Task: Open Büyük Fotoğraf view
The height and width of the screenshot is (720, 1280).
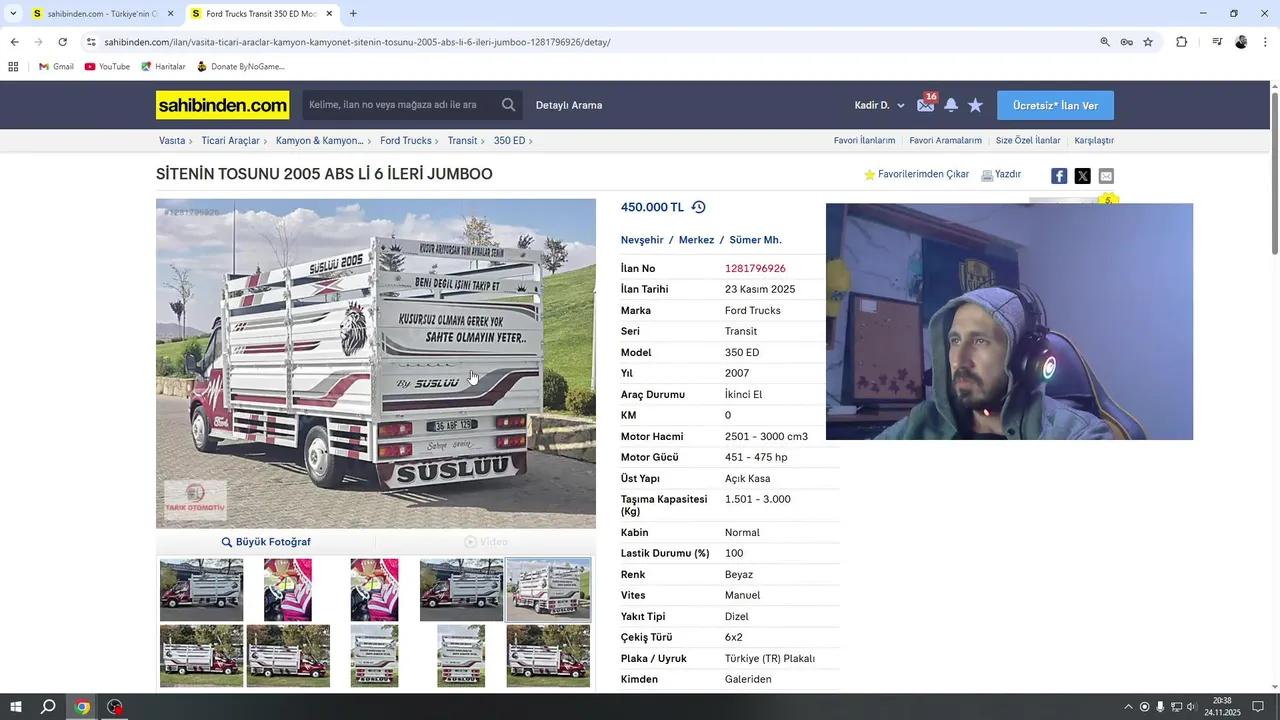Action: [266, 542]
